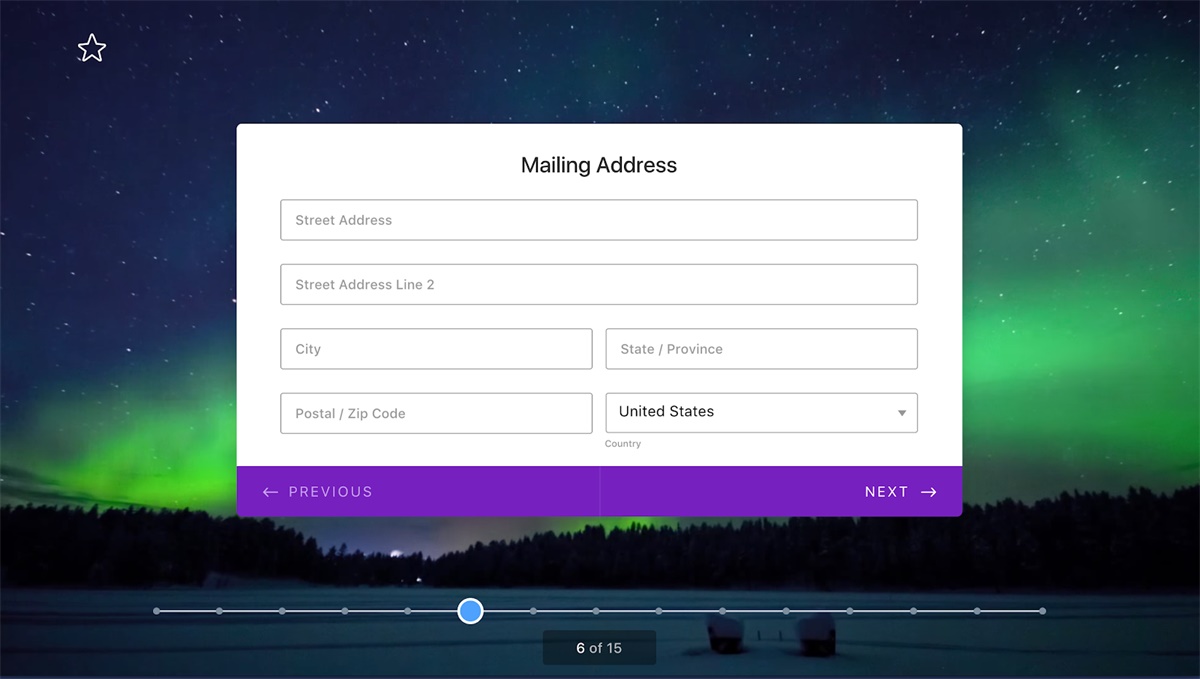This screenshot has height=679, width=1200.
Task: Select the City input field
Action: click(436, 349)
